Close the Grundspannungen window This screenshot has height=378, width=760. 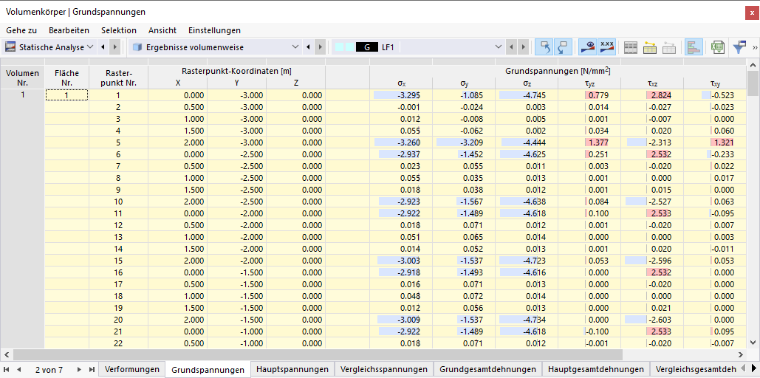pyautogui.click(x=751, y=14)
